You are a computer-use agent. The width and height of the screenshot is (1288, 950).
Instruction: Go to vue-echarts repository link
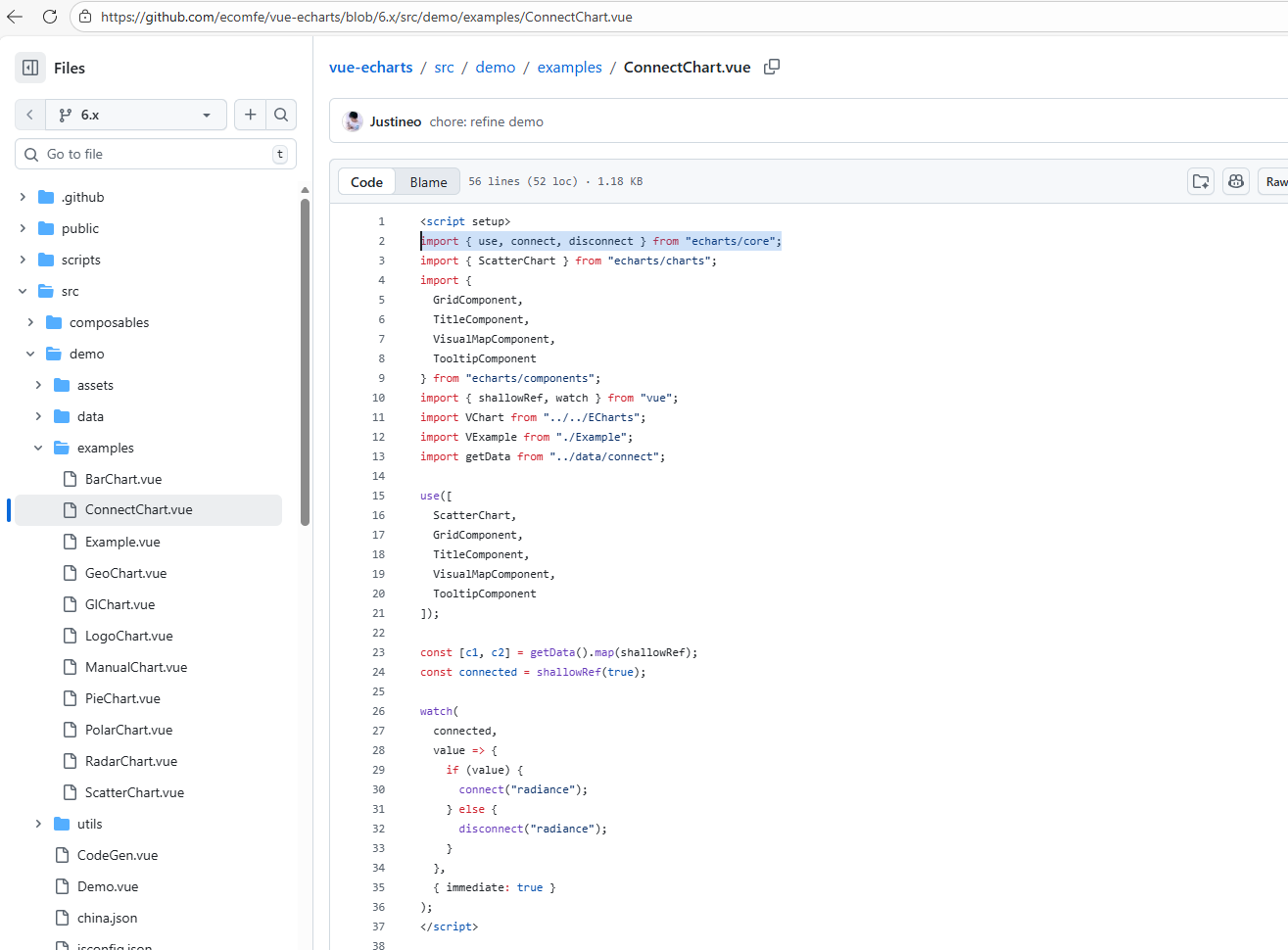coord(371,67)
